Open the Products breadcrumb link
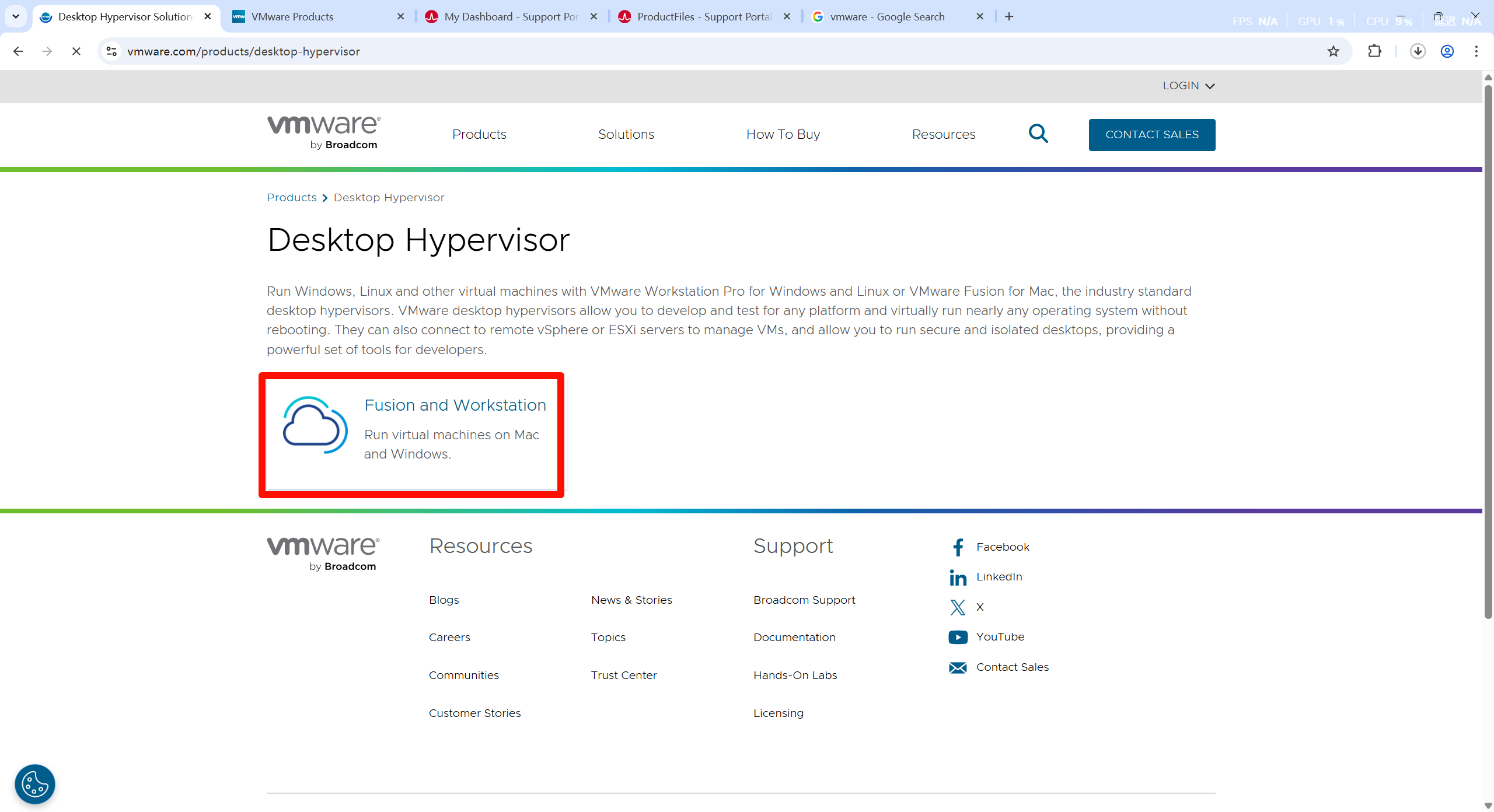This screenshot has height=812, width=1494. point(291,197)
